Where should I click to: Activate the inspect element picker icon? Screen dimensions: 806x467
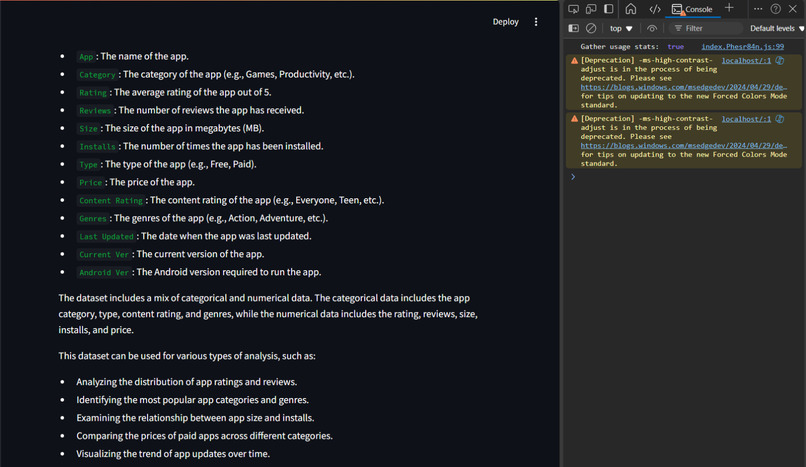573,9
